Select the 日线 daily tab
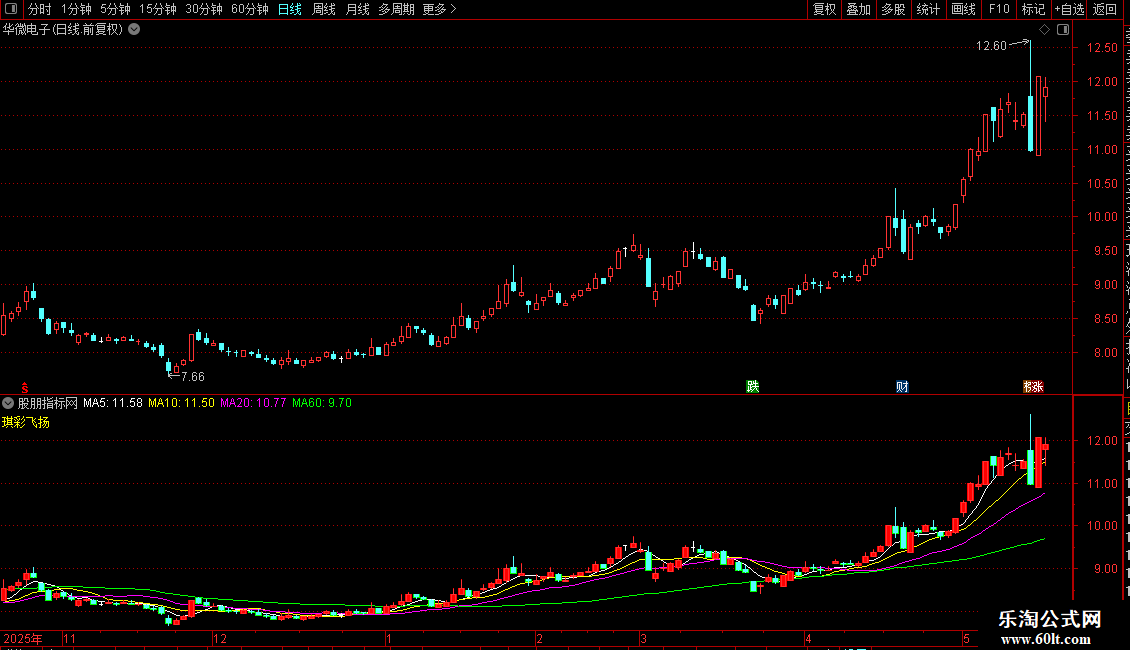 pyautogui.click(x=290, y=9)
